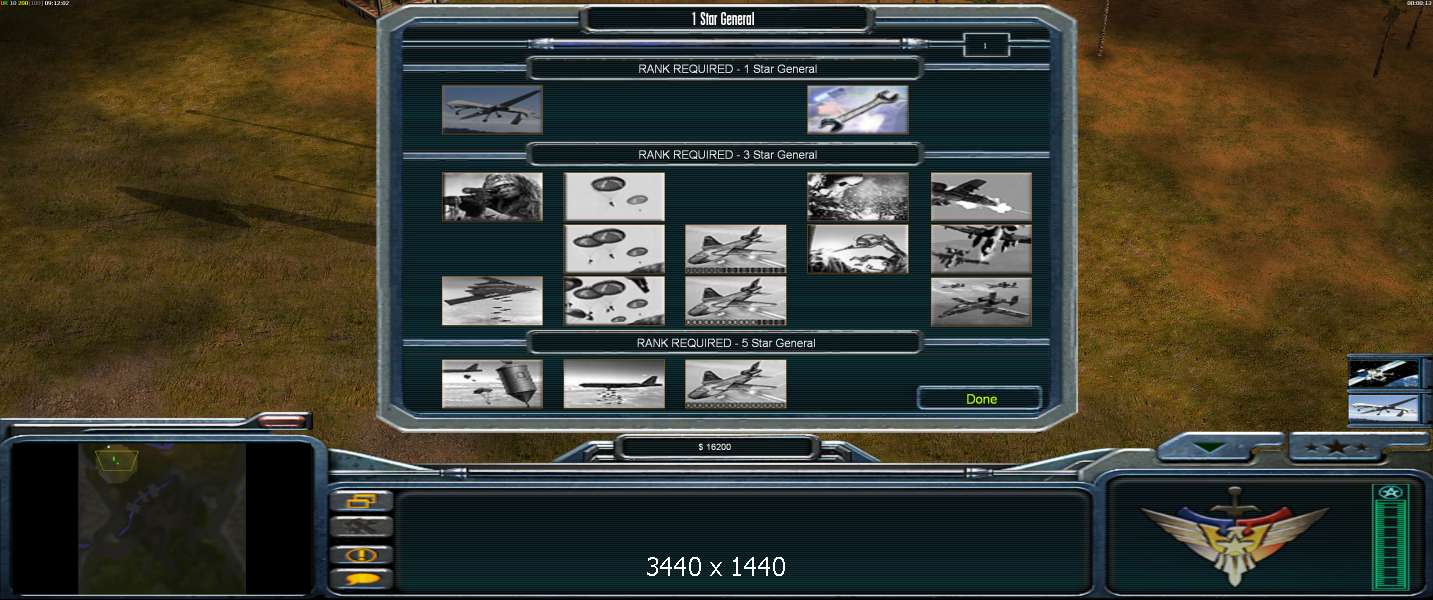Place a beacon with the exclamation button

(361, 554)
